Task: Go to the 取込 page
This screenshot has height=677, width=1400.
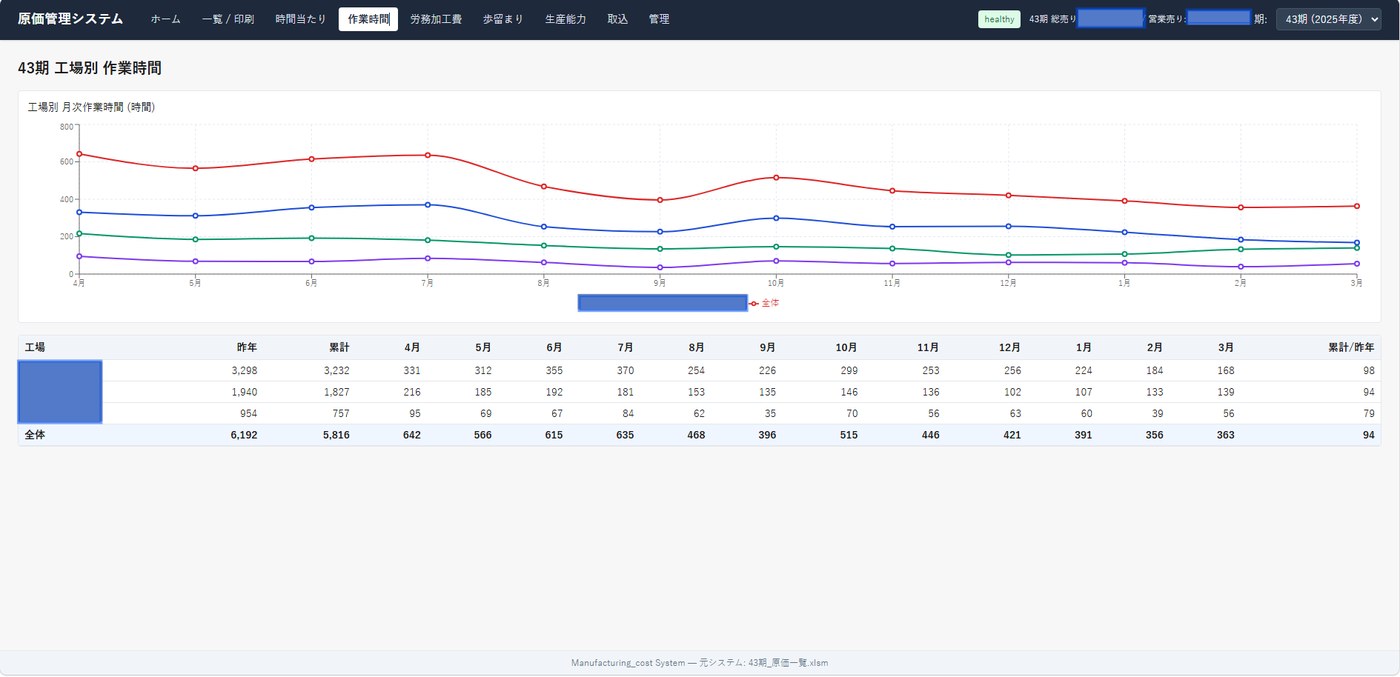Action: [x=618, y=19]
